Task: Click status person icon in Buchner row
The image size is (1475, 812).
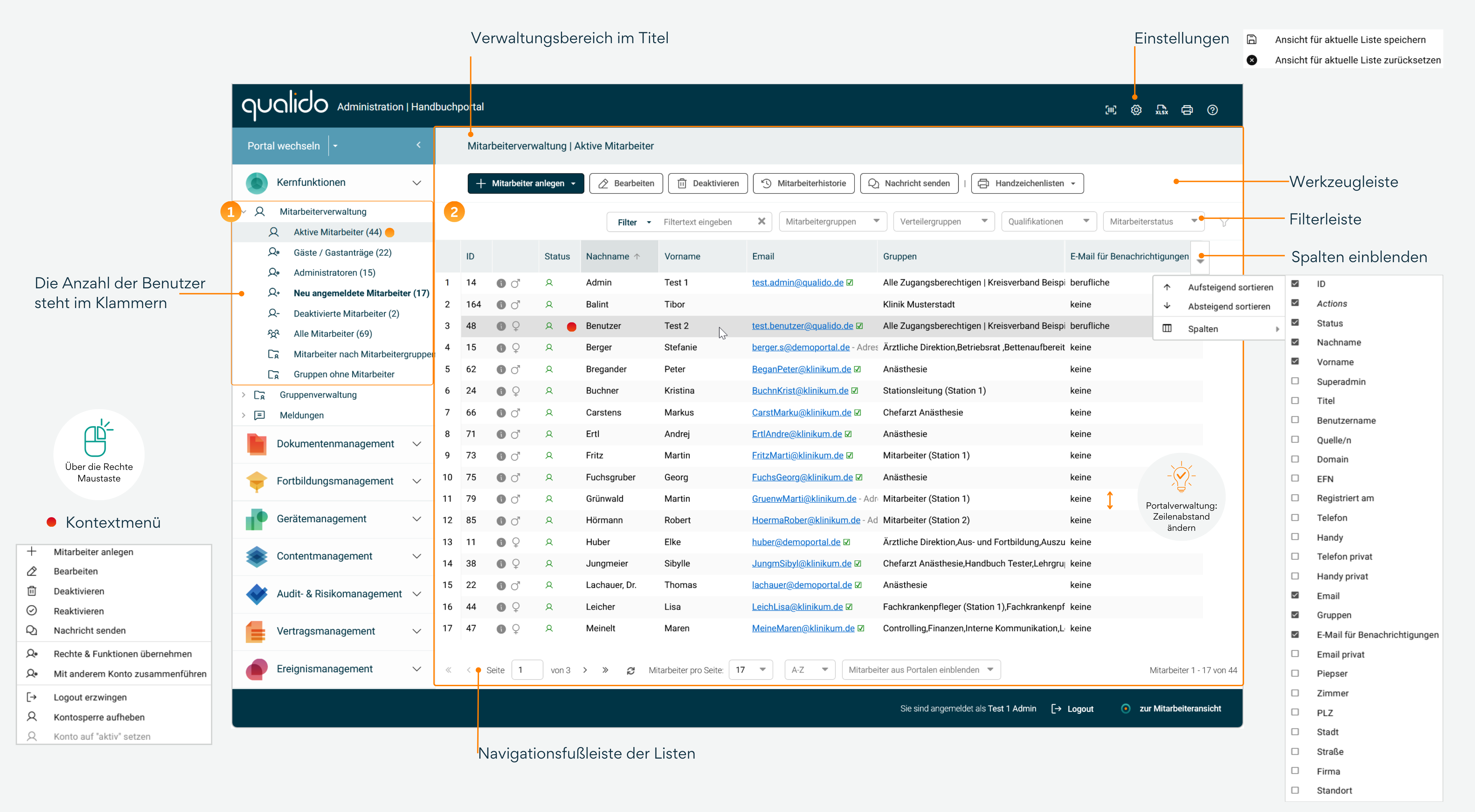Action: (x=549, y=391)
